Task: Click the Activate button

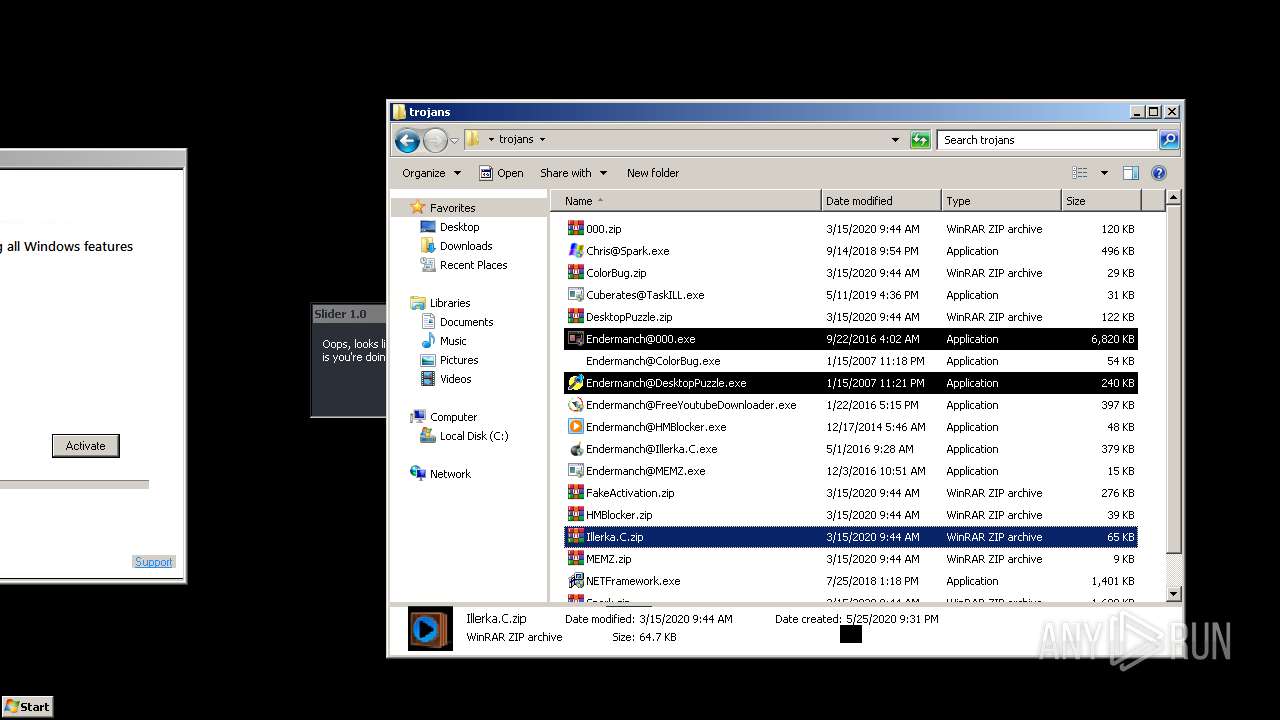Action: pos(86,446)
